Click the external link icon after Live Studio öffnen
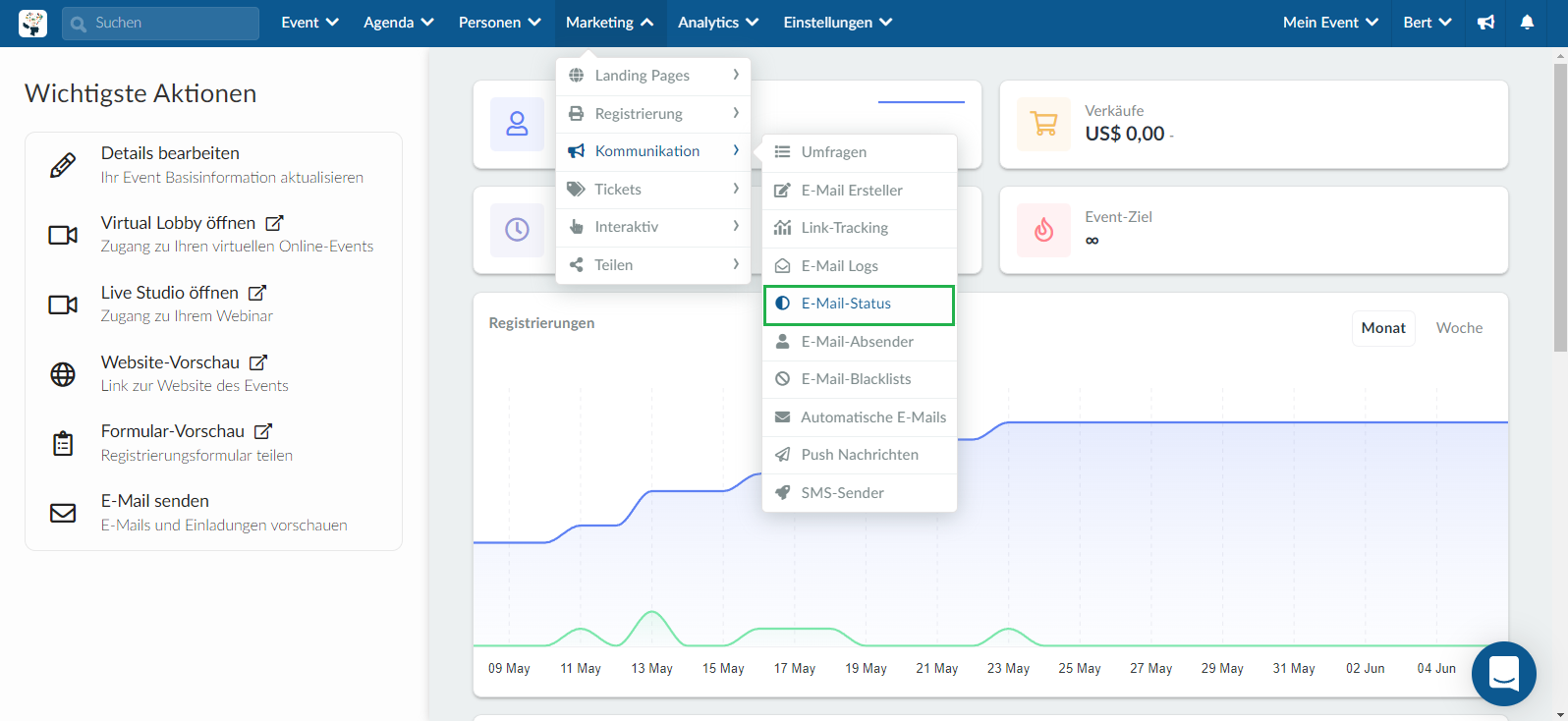 point(257,293)
